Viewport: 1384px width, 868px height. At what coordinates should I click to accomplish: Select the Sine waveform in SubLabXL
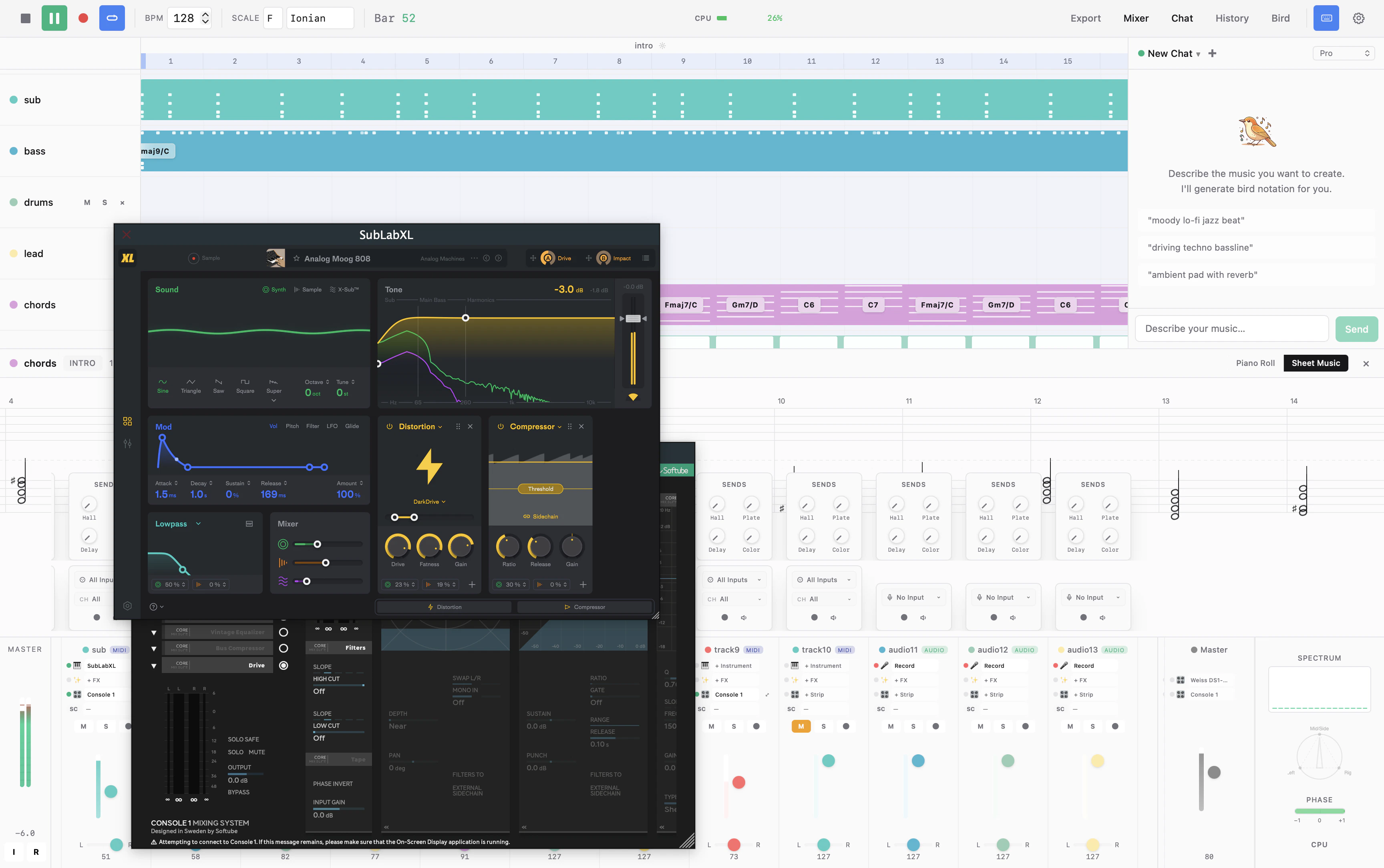(163, 386)
